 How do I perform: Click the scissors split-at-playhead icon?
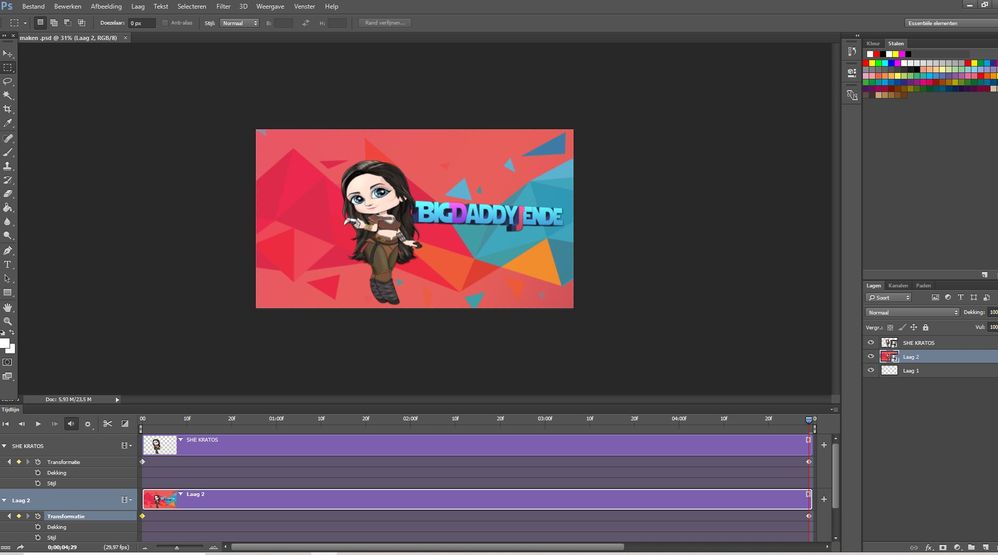[x=108, y=424]
